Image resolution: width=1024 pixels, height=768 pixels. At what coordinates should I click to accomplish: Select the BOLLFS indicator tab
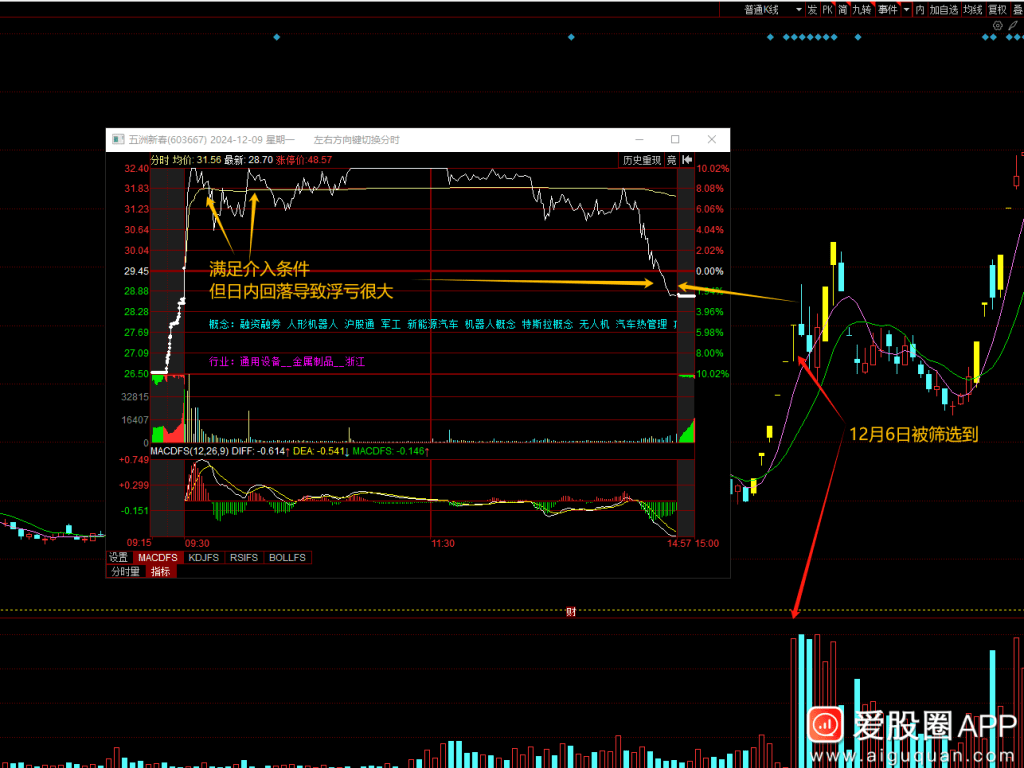click(x=287, y=557)
